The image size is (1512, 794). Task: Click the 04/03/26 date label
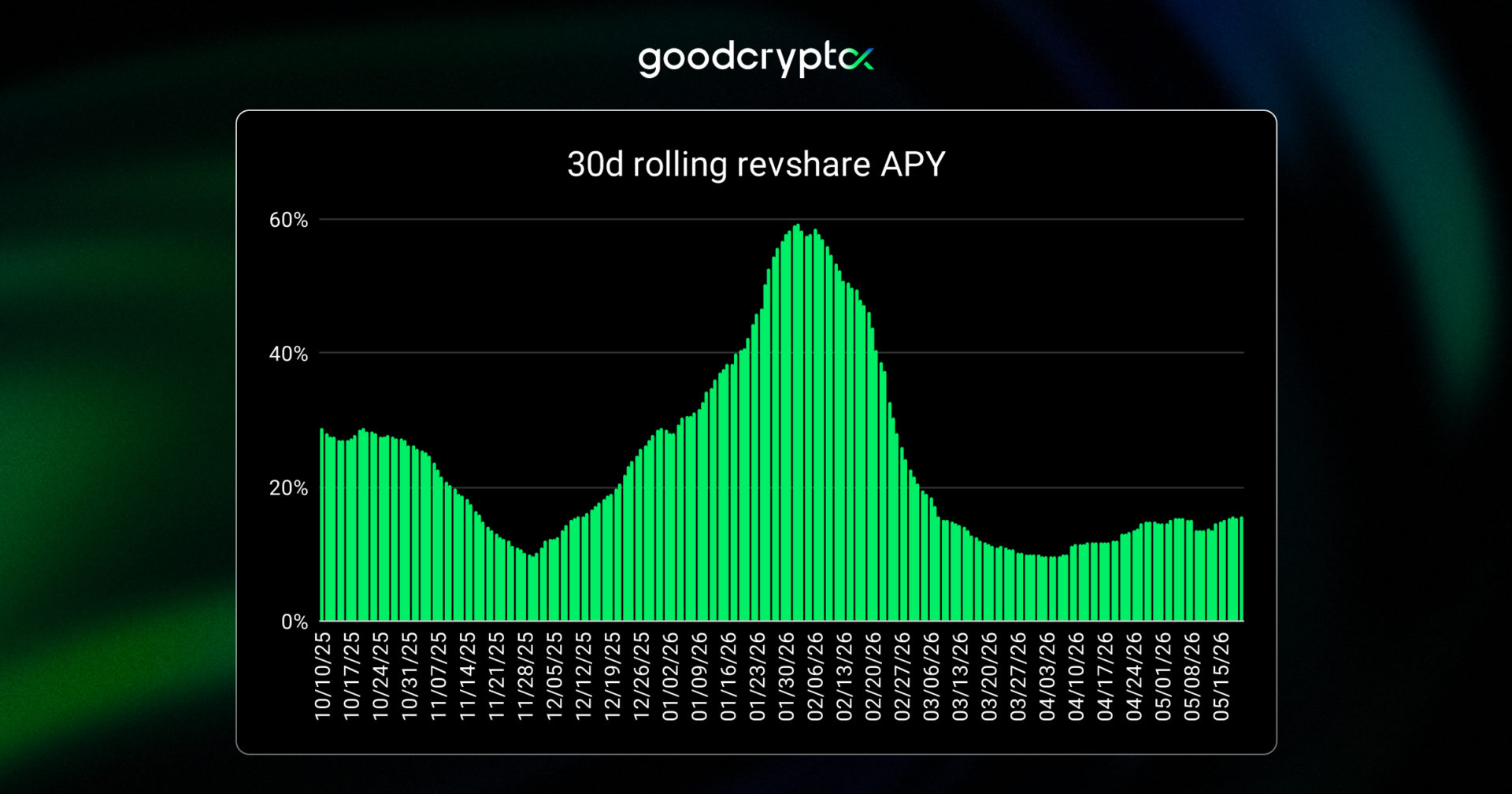click(x=1047, y=676)
